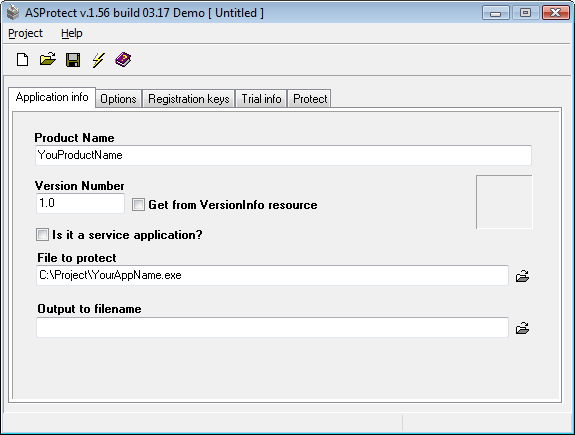Enable Get from VersionInfo resource checkbox
This screenshot has height=435, width=575.
click(x=138, y=204)
